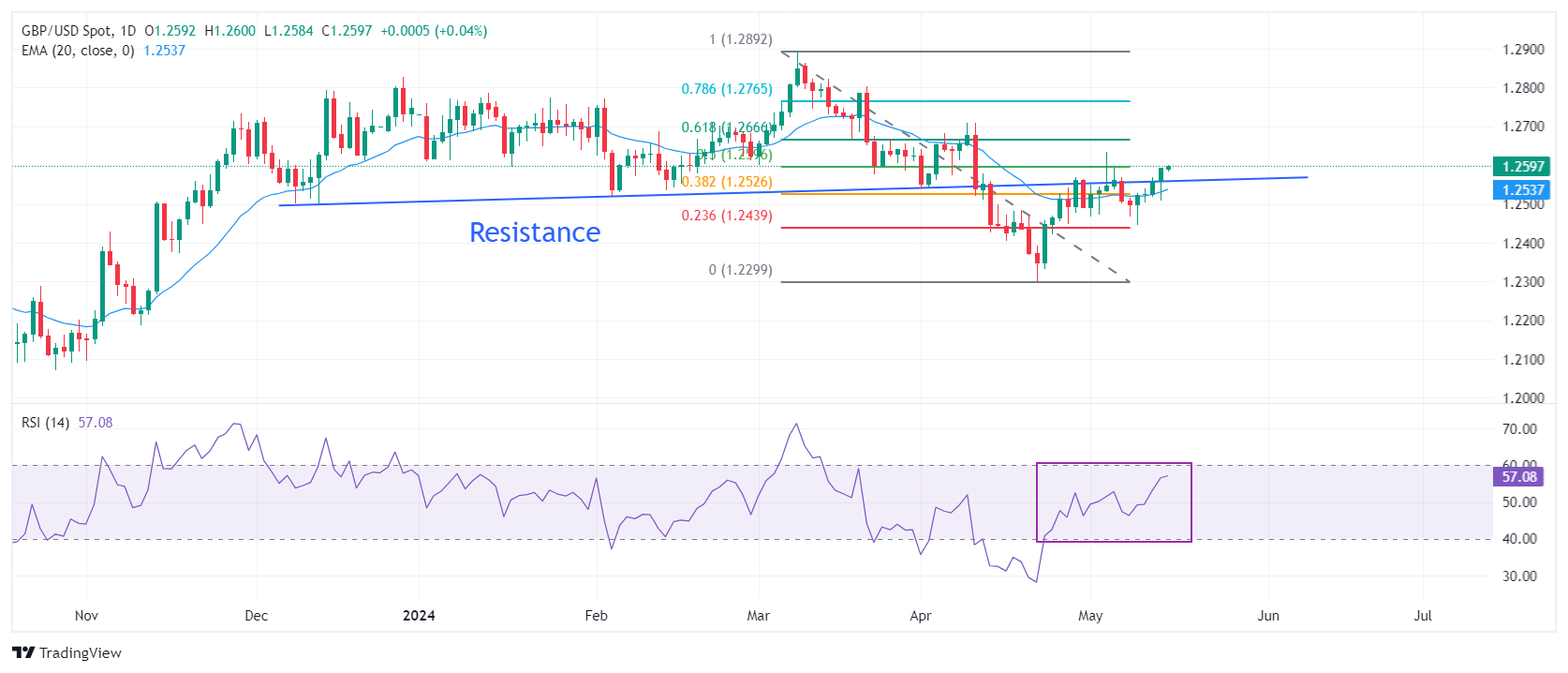Image resolution: width=1568 pixels, height=673 pixels.
Task: Click the May label on time axis
Action: coord(1090,616)
